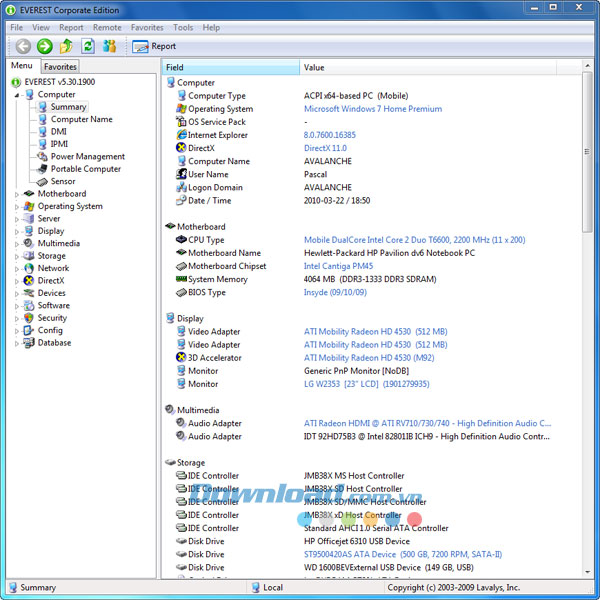This screenshot has height=600, width=600.
Task: Go back with the grey back arrow
Action: pos(23,46)
